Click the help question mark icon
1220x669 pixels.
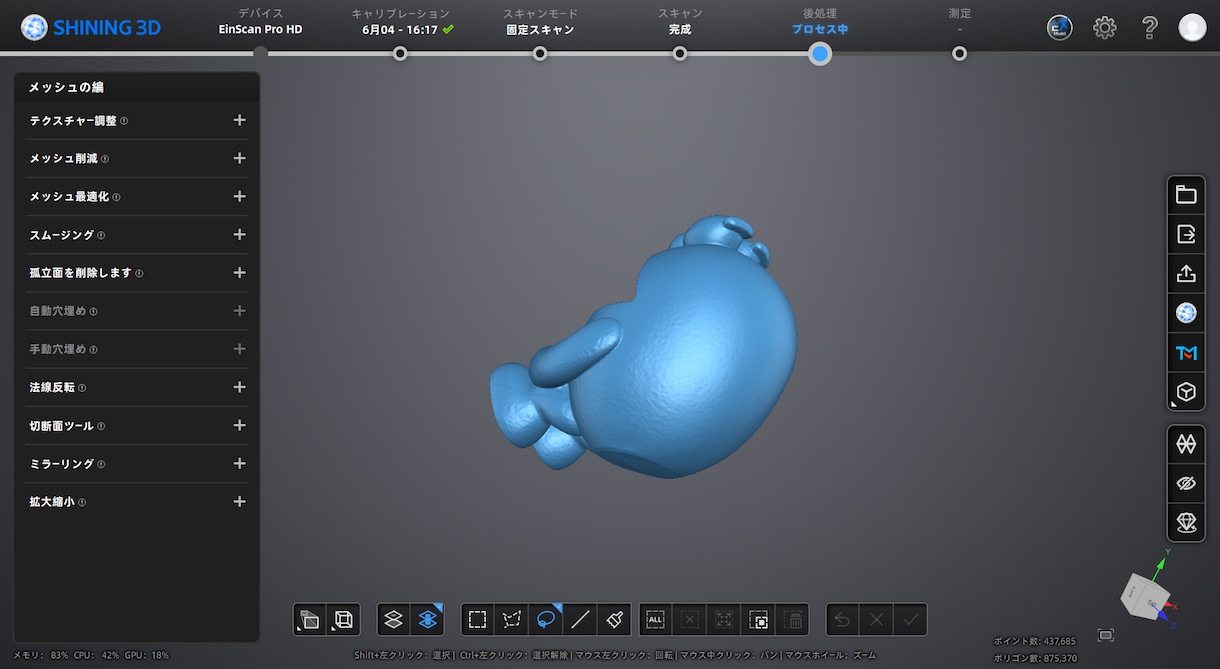[x=1150, y=28]
